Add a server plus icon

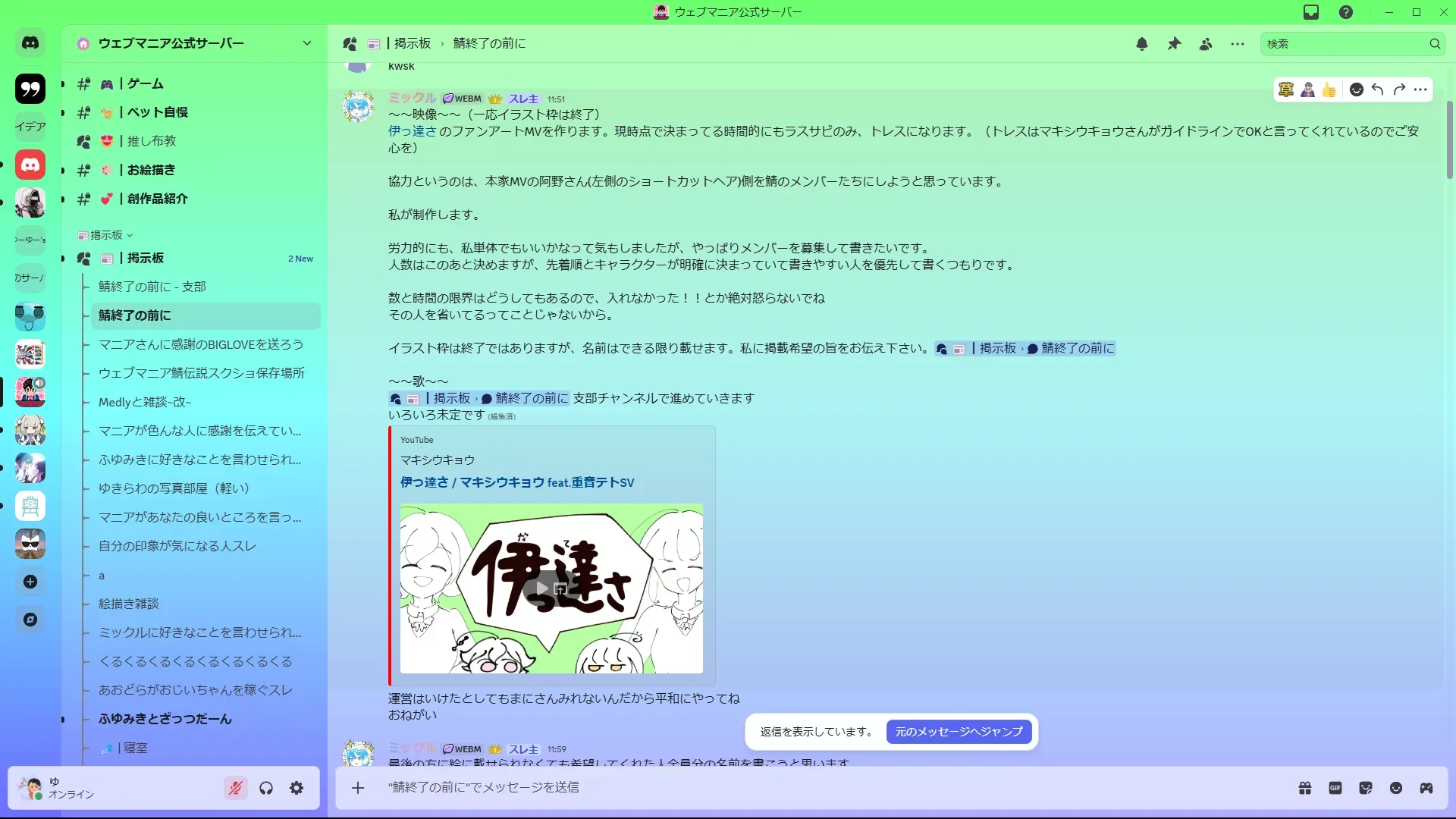(x=30, y=582)
